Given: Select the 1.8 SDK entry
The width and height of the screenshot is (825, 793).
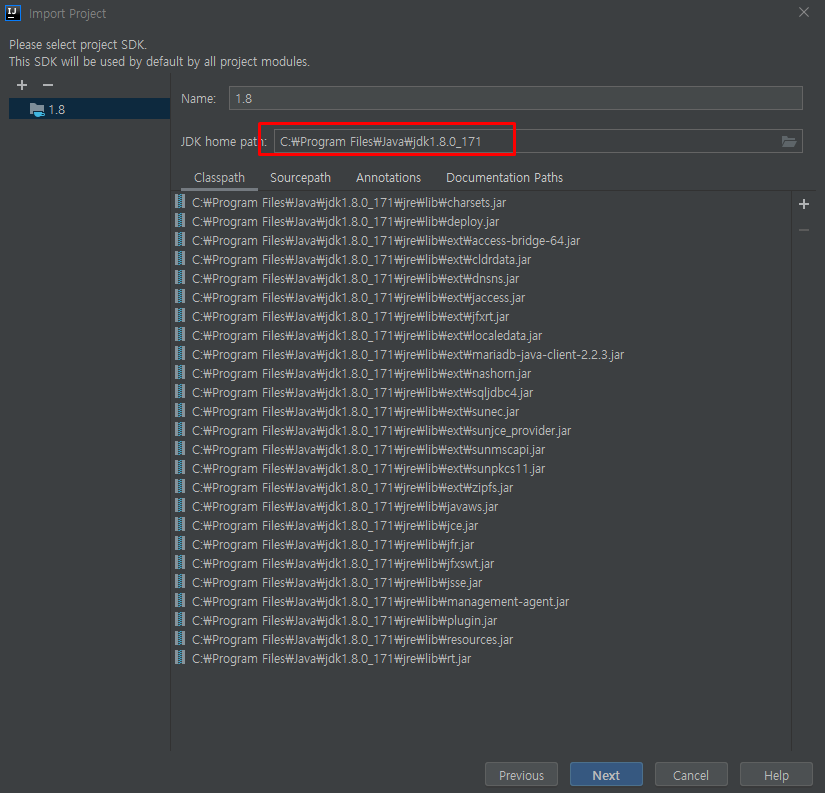Looking at the screenshot, I should [x=89, y=109].
